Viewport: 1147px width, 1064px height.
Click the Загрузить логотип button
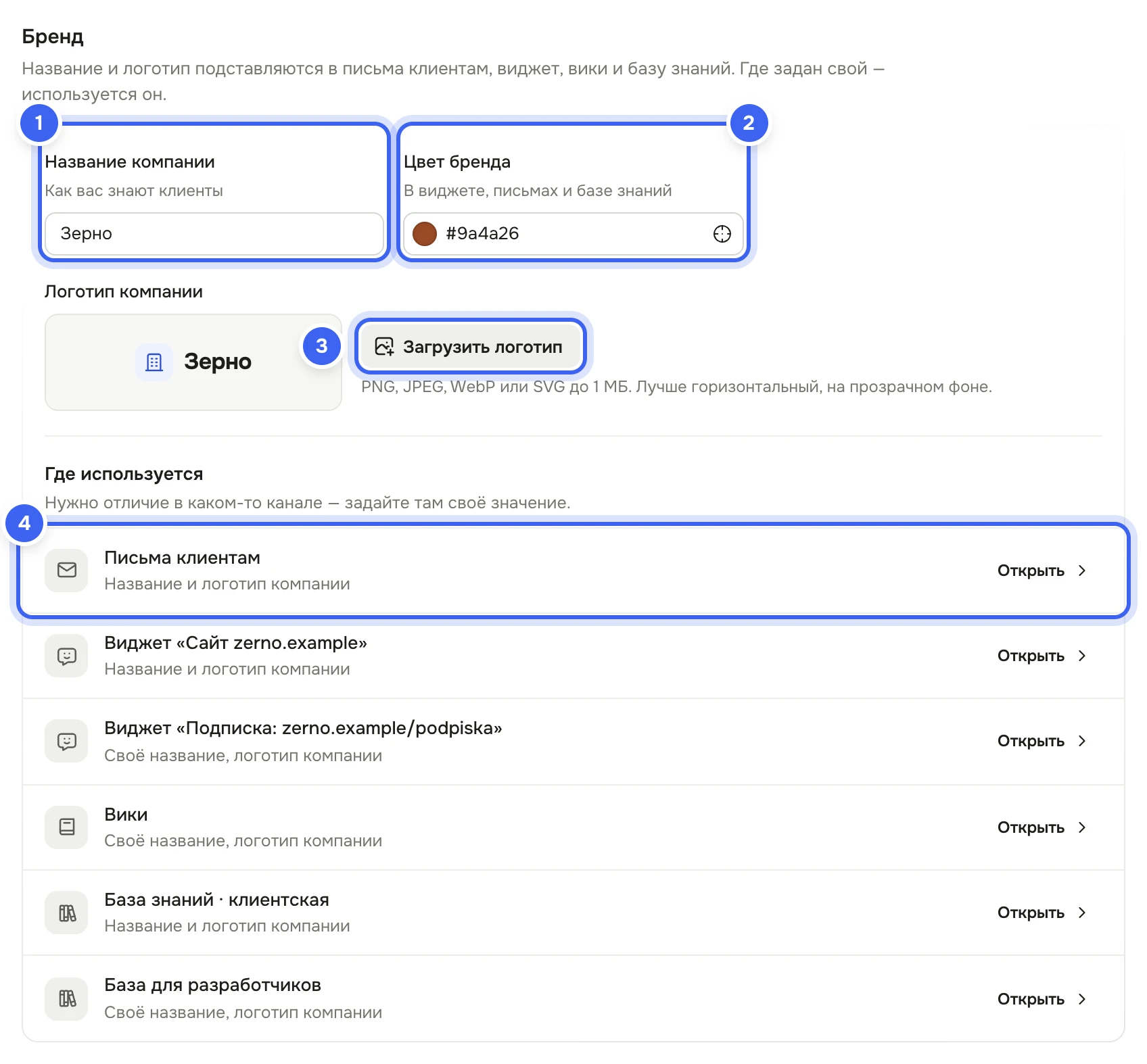(470, 347)
